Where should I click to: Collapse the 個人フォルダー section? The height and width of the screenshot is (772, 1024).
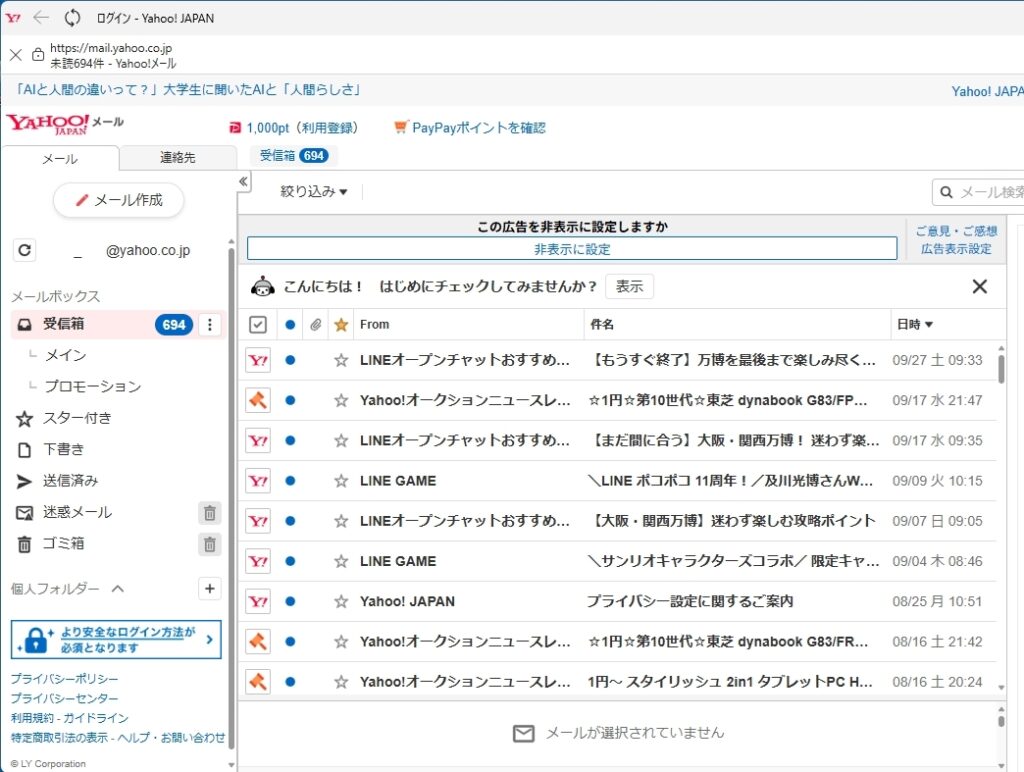tap(118, 589)
